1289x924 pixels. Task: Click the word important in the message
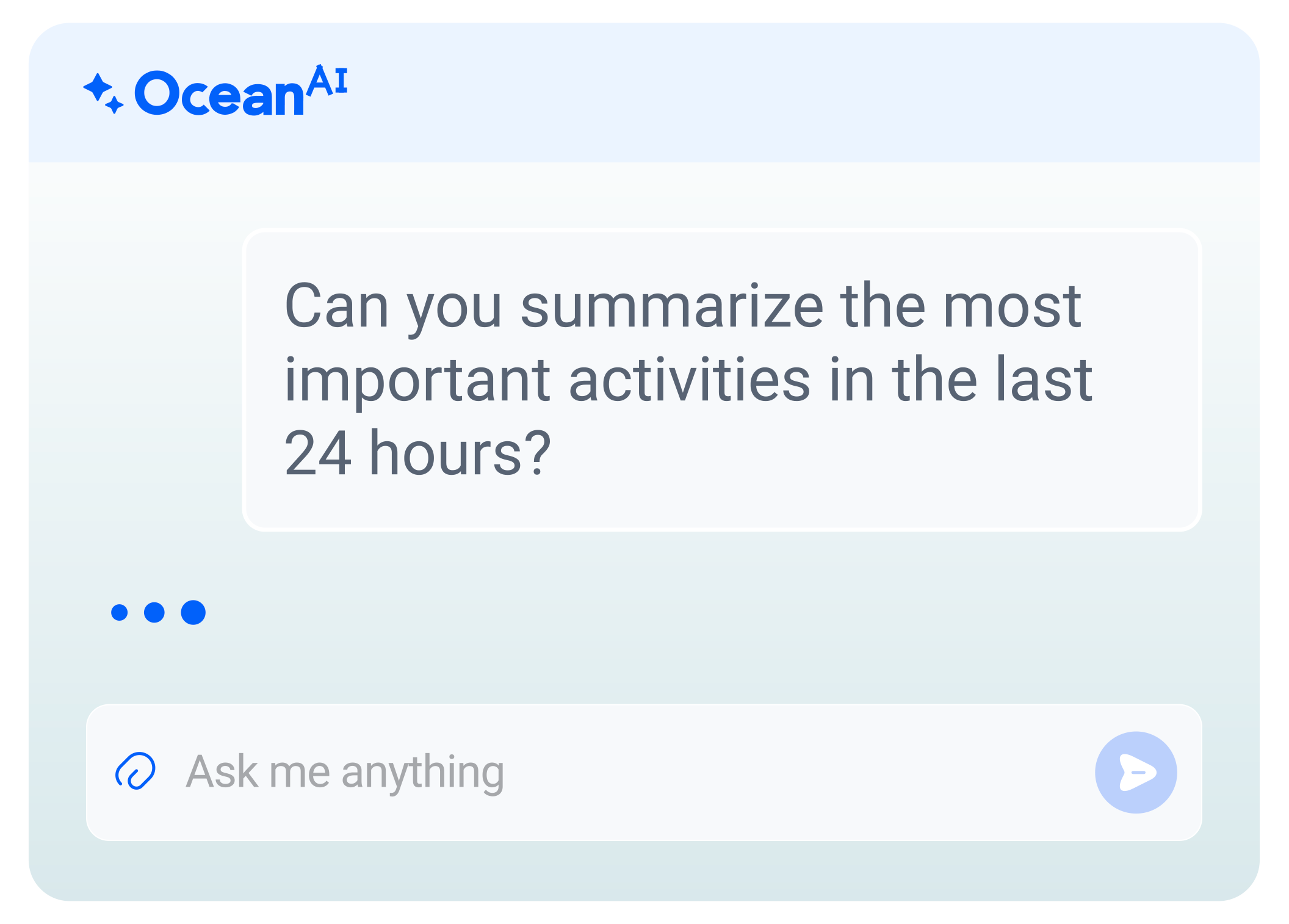point(417,381)
